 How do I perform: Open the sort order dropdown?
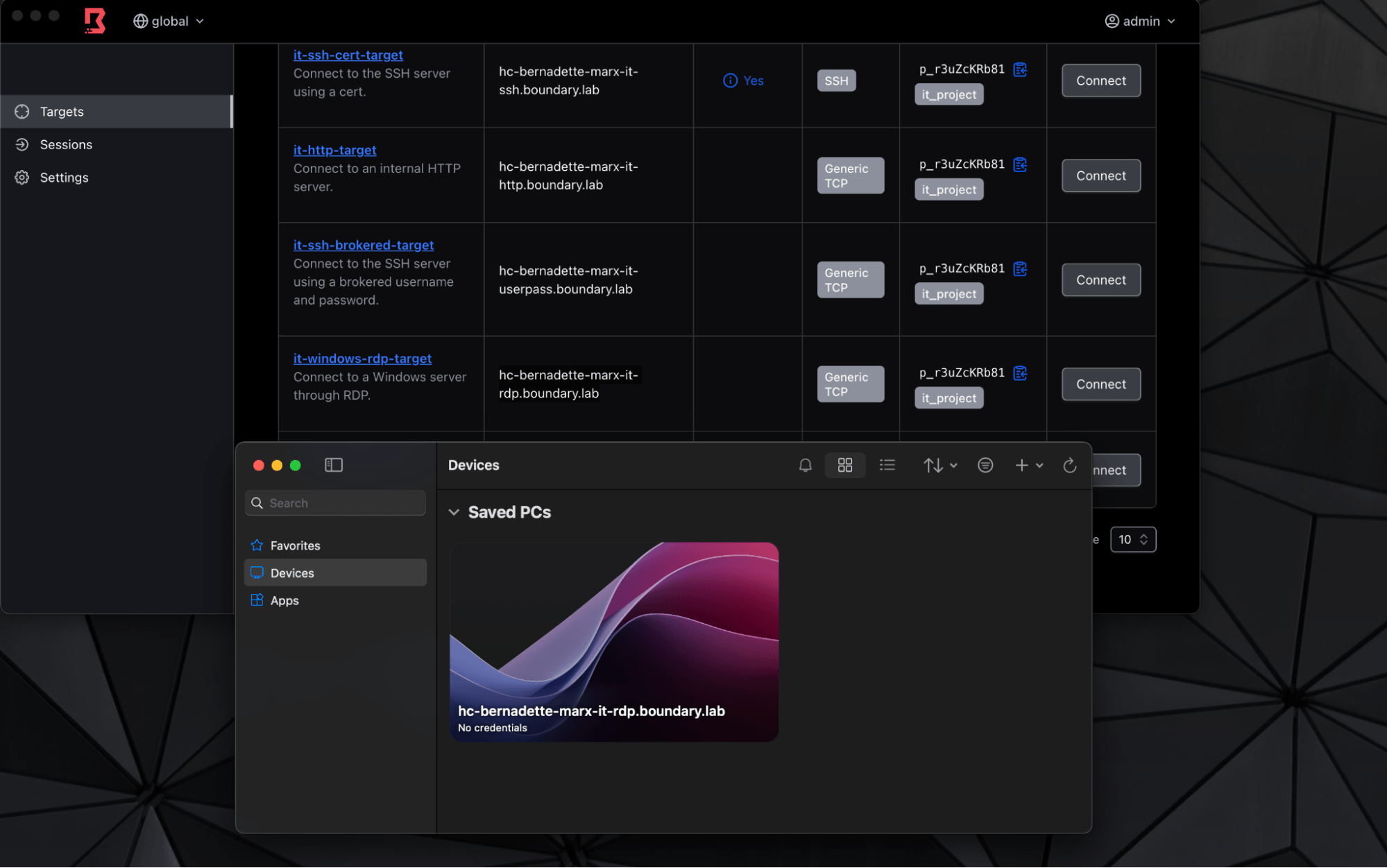939,465
